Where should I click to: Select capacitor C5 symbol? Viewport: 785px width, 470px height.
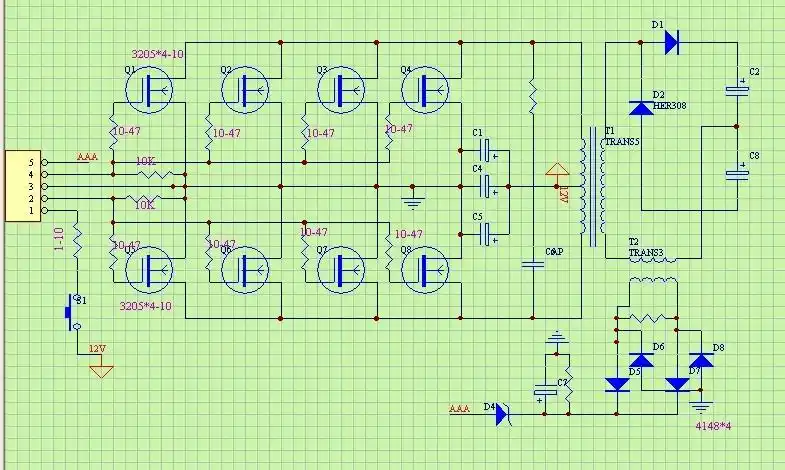click(488, 234)
